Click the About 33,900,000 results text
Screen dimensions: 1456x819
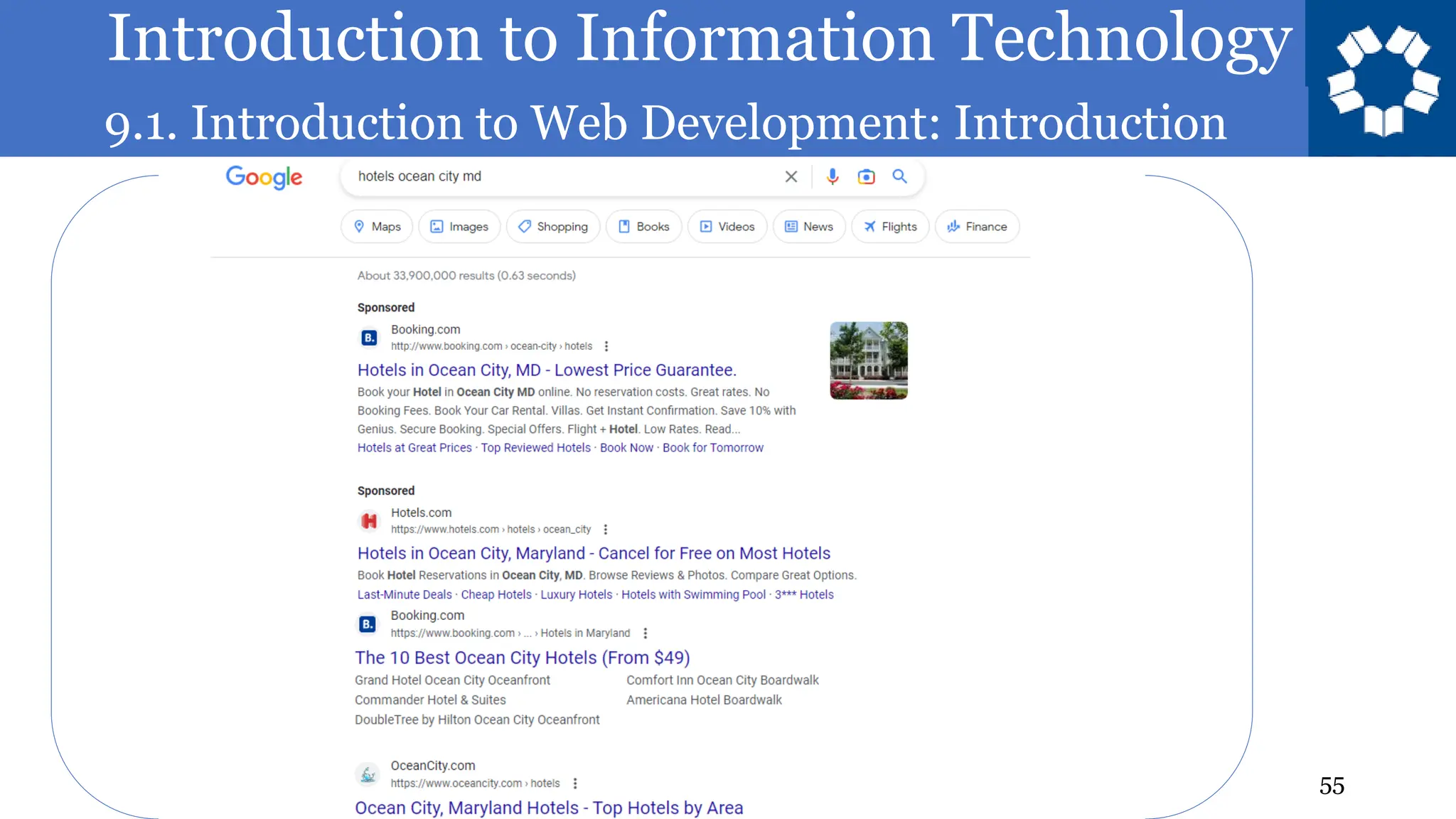466,276
